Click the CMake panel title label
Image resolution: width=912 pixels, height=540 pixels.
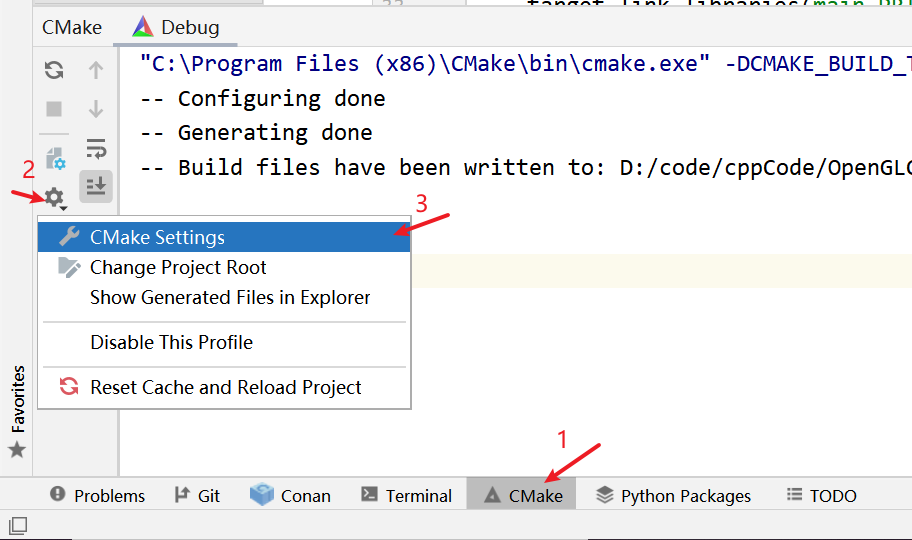pos(72,27)
